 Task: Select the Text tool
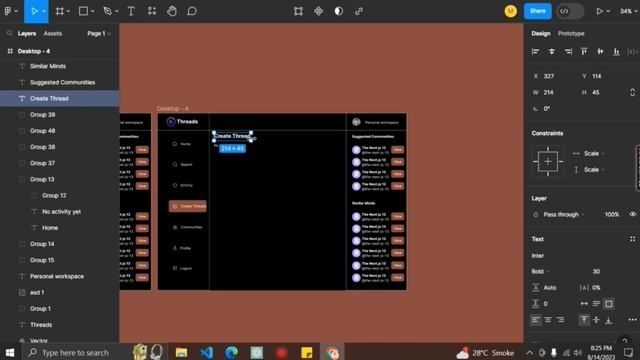pyautogui.click(x=131, y=11)
